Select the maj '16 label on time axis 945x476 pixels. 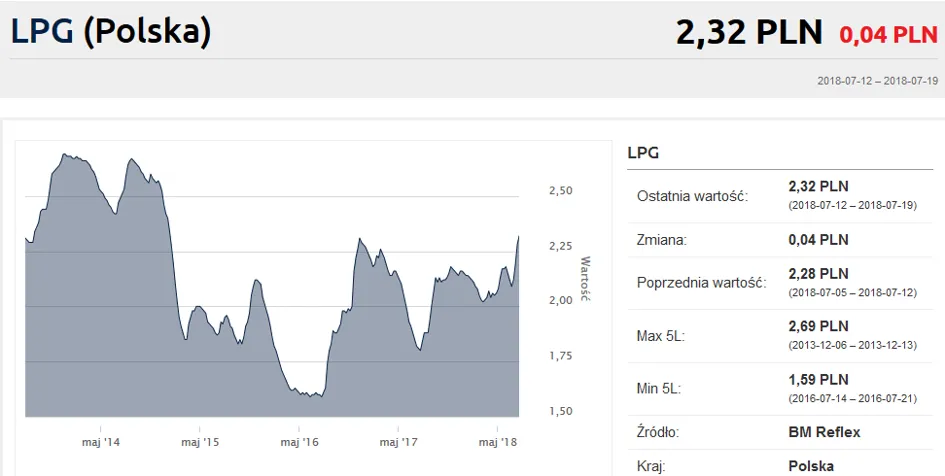299,441
